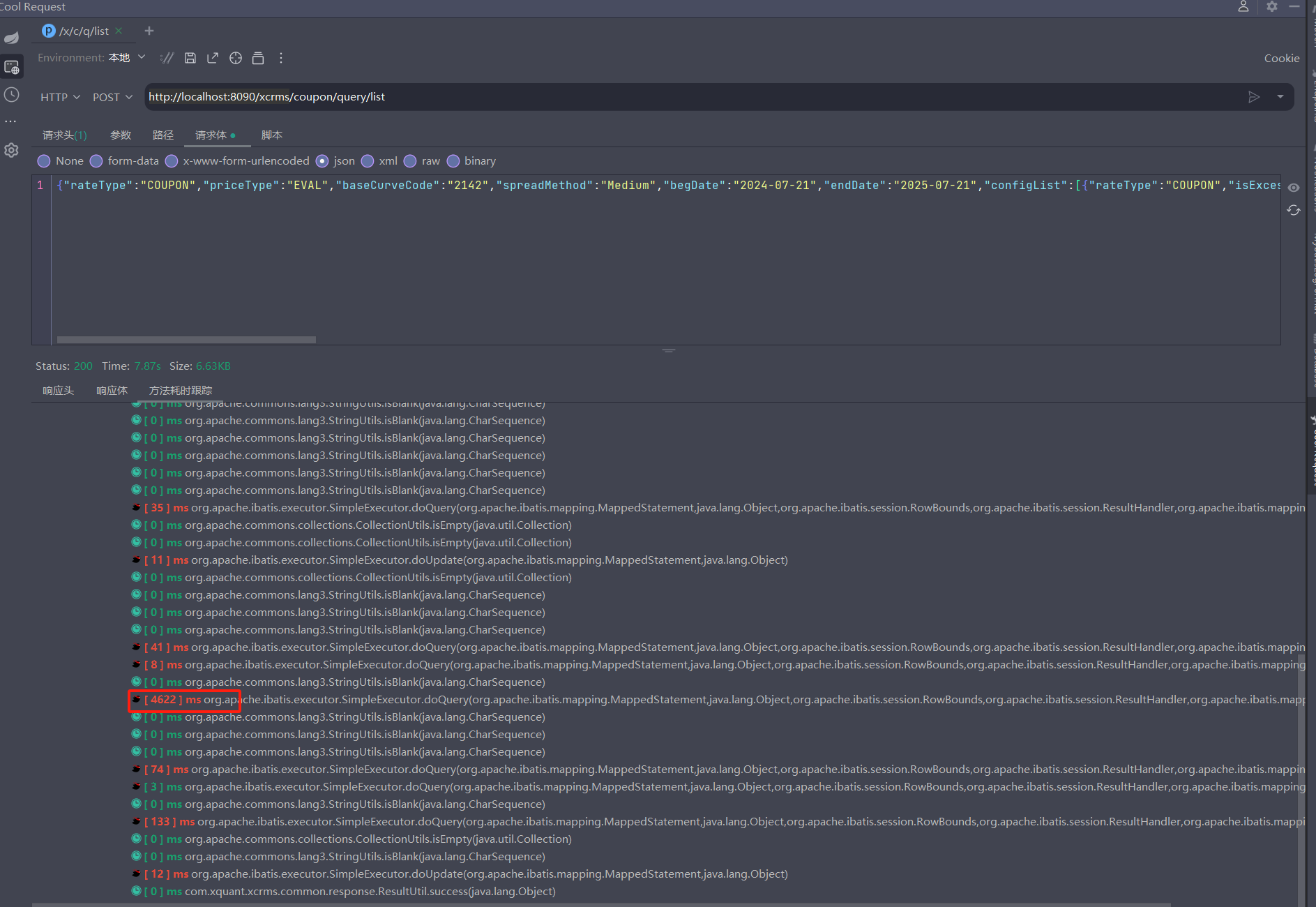Open settings gear in left sidebar

(12, 150)
